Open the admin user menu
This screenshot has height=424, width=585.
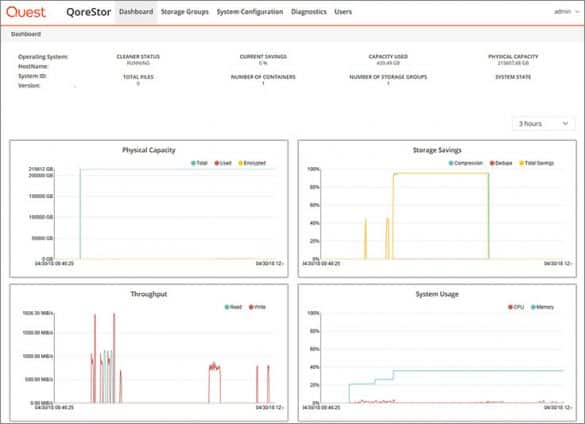567,12
